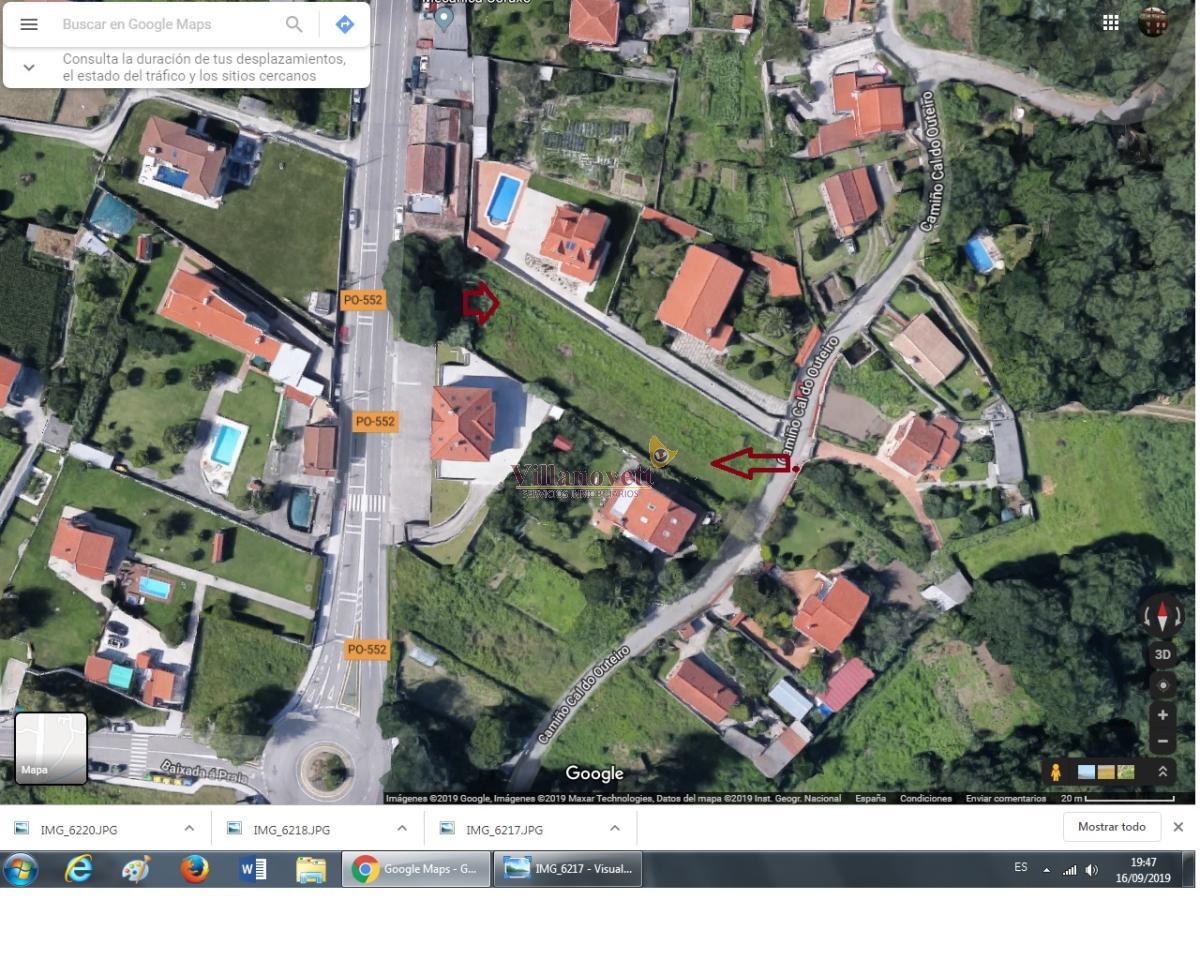Zoom in with the plus button

pos(1162,715)
